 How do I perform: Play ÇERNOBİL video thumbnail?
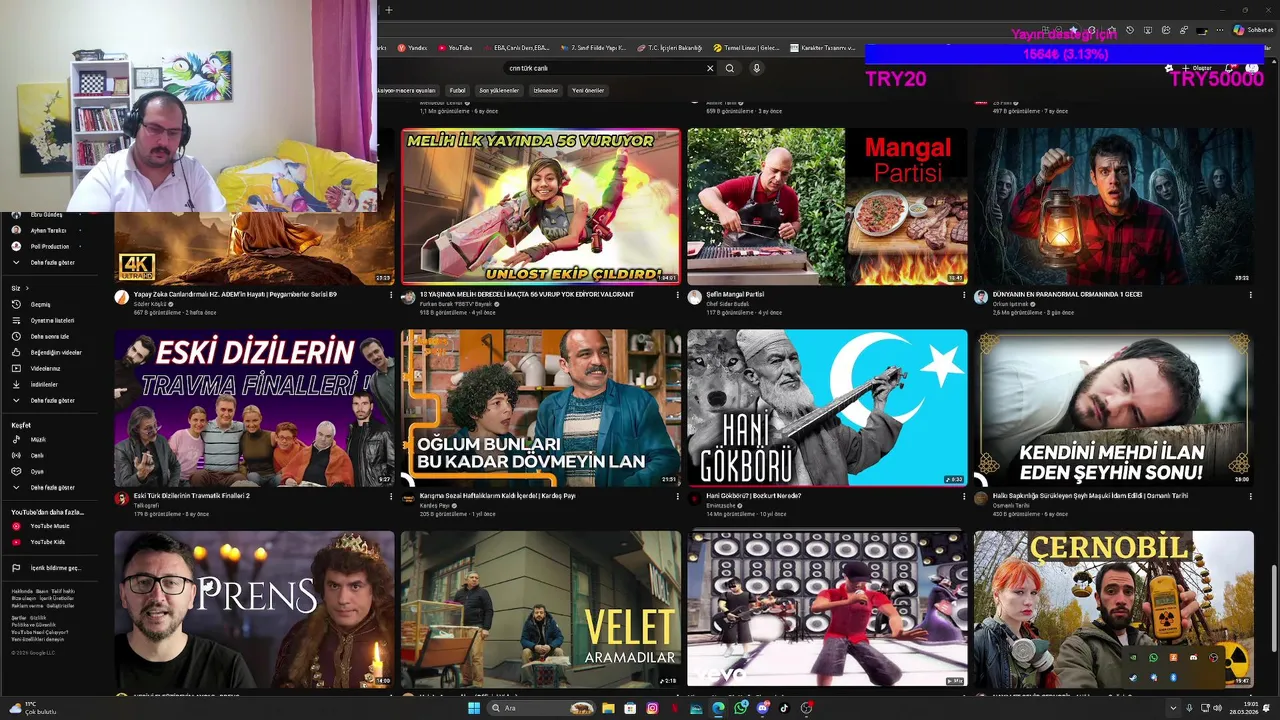[1114, 609]
